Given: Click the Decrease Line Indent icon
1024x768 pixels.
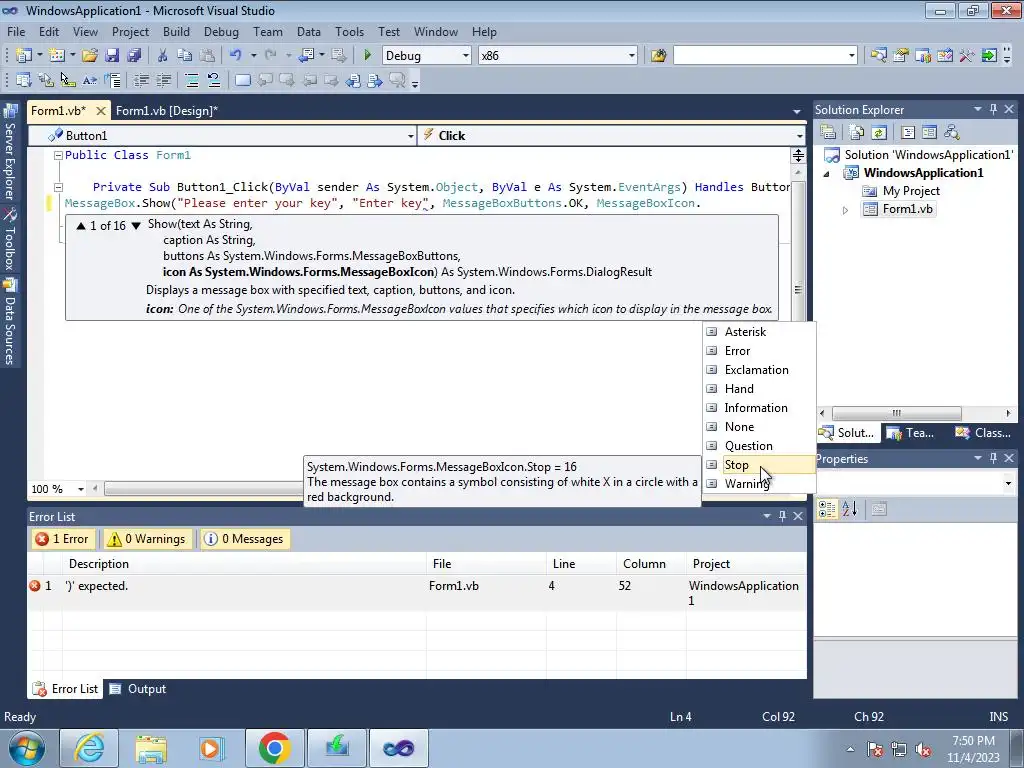Looking at the screenshot, I should [x=141, y=80].
